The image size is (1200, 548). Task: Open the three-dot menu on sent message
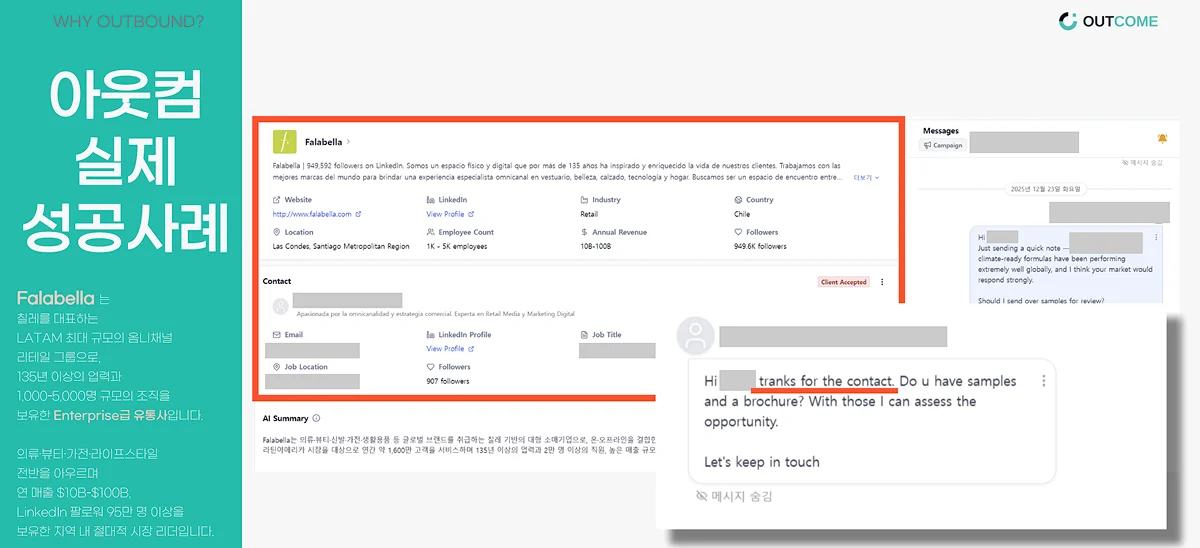(1156, 237)
